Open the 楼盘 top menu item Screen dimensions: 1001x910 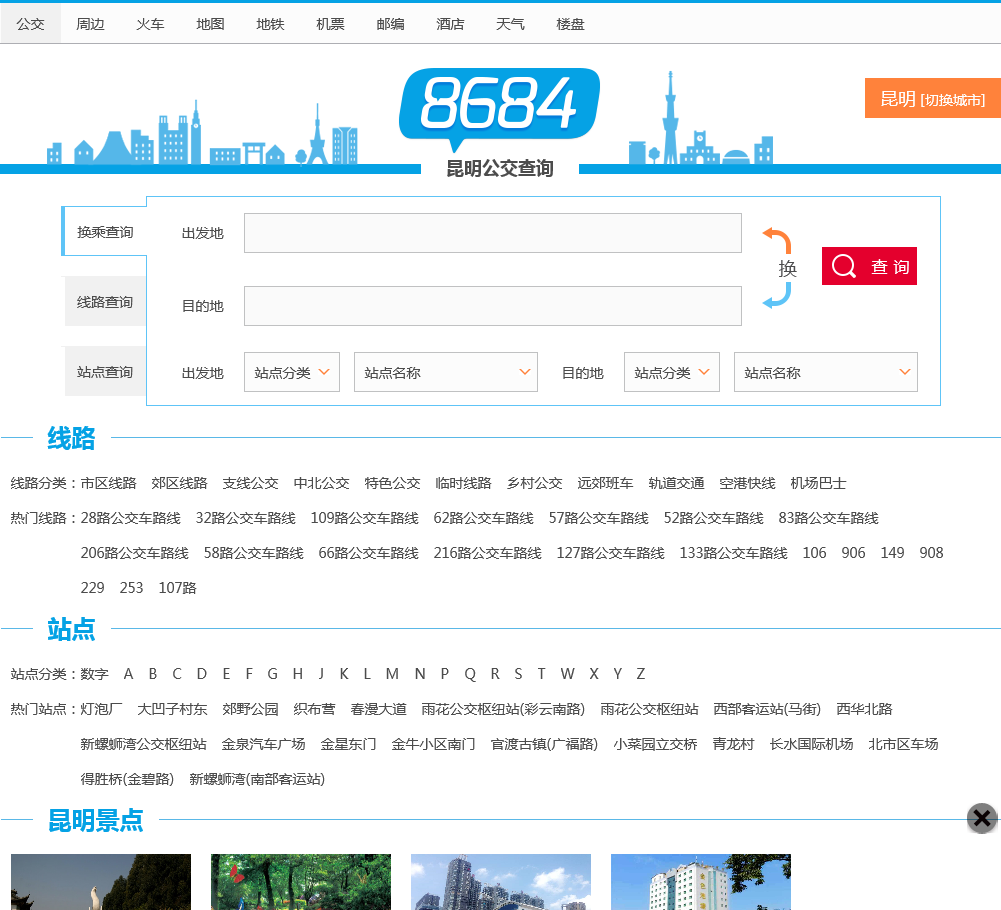(x=570, y=24)
